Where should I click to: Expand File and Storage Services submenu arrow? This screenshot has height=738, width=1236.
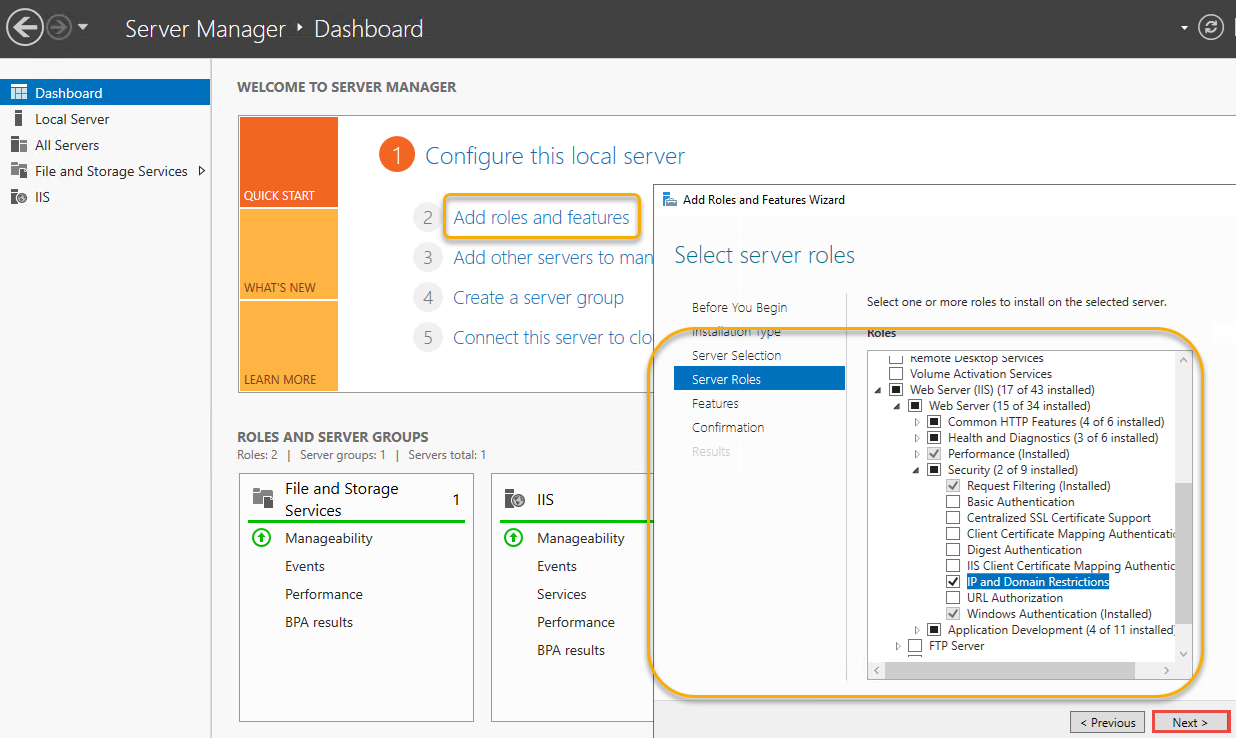pos(201,171)
